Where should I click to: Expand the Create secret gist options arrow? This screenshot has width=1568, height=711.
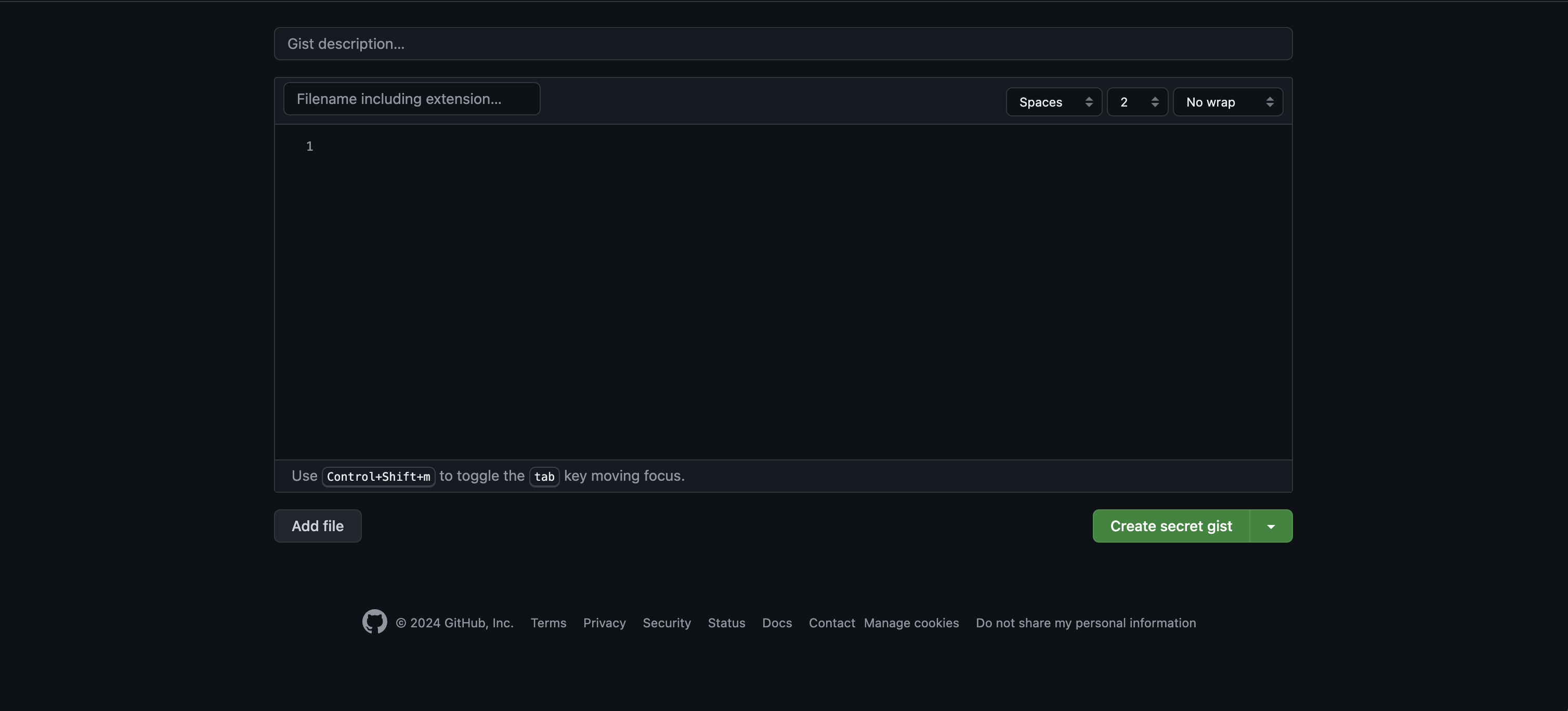click(x=1272, y=526)
